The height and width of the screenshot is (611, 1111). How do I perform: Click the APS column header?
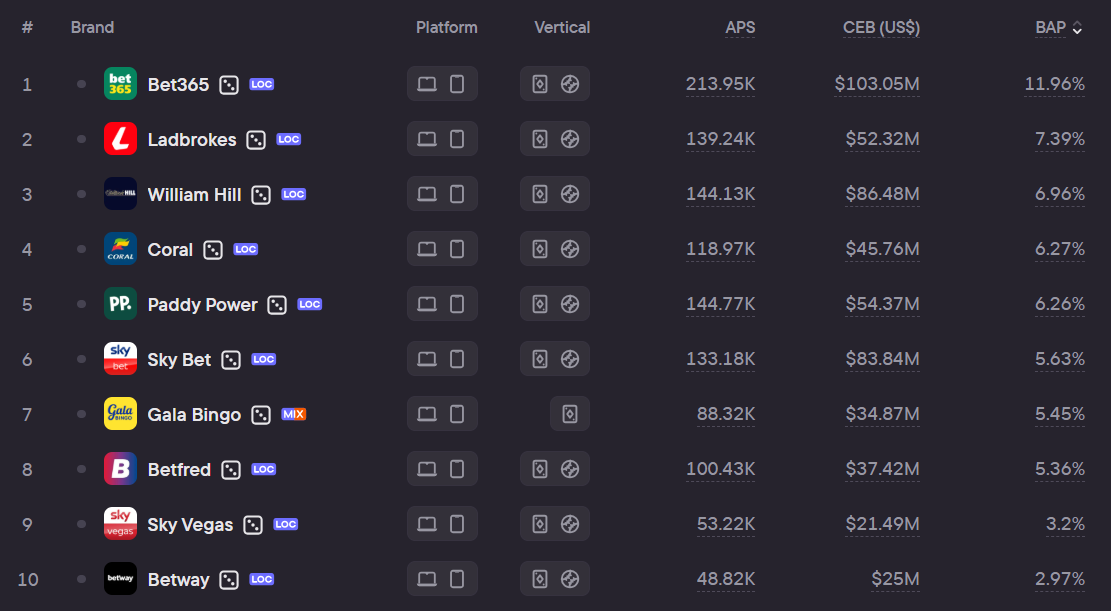(740, 28)
